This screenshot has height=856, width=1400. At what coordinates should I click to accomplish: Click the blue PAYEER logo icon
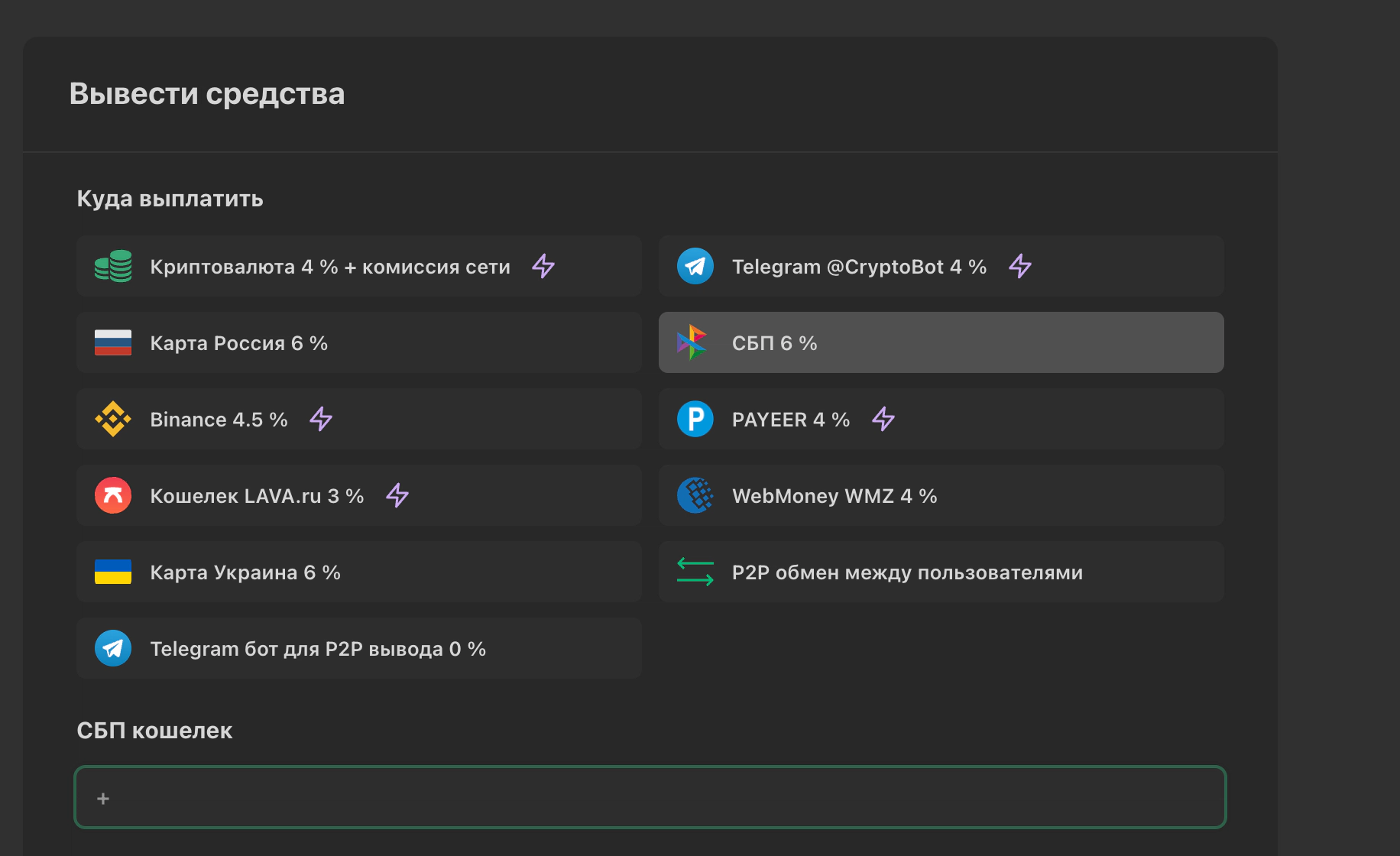[695, 419]
